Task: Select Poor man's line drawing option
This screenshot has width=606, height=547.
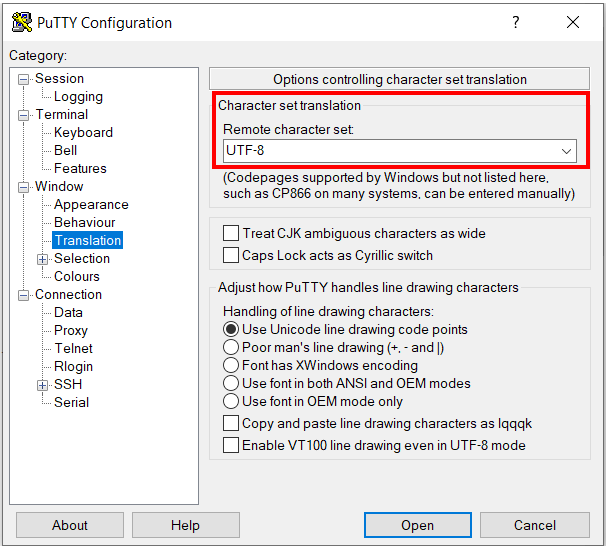Action: point(231,347)
